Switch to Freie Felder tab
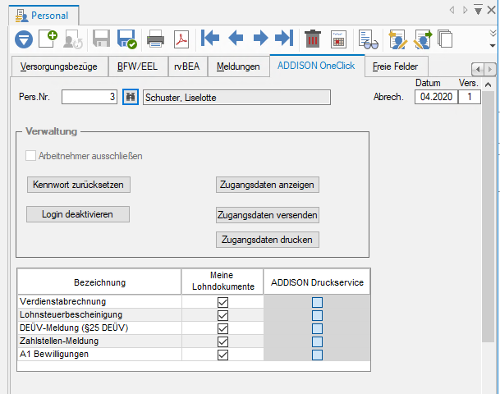500x394 pixels. pyautogui.click(x=396, y=67)
